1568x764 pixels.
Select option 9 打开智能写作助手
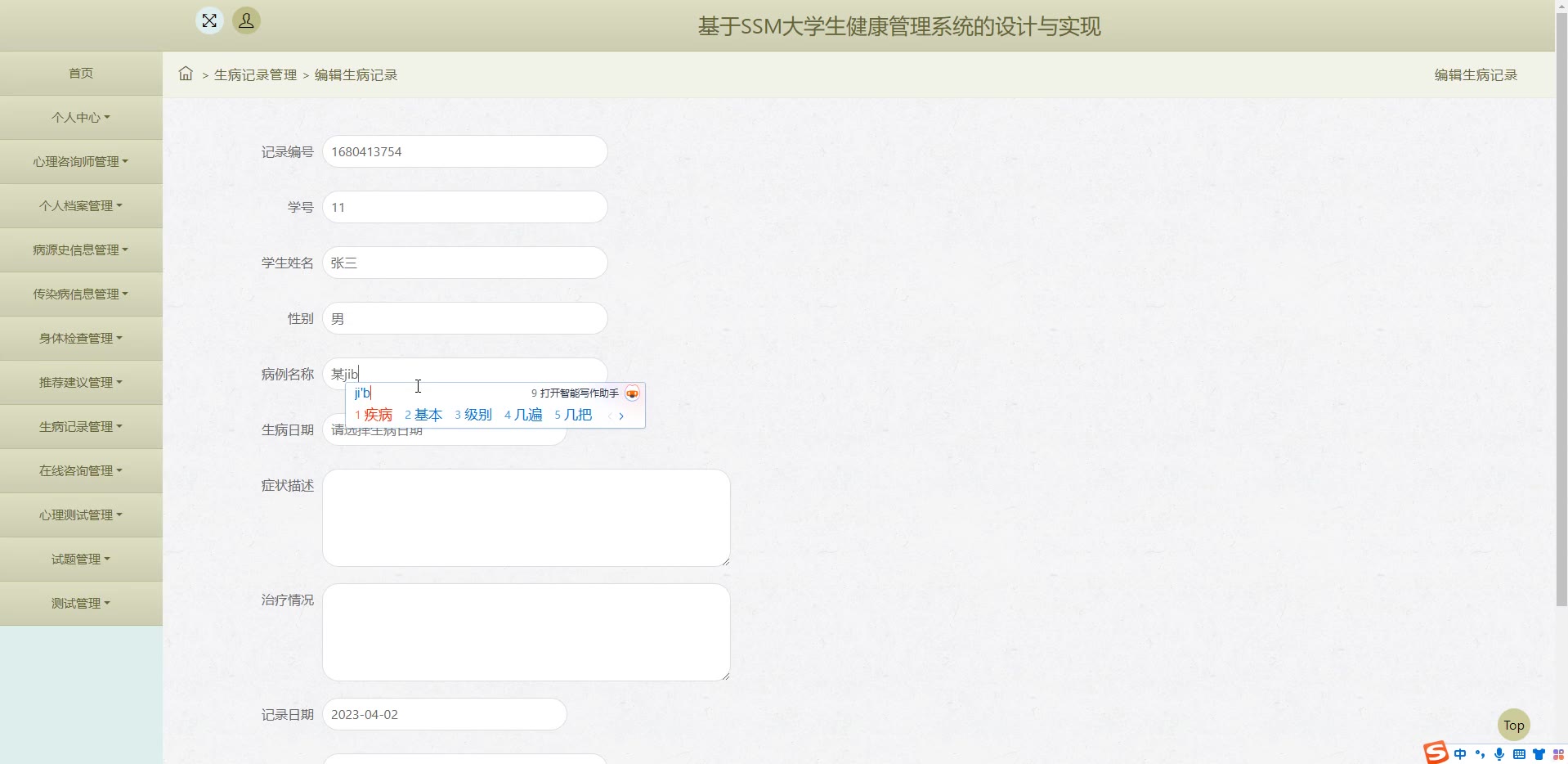click(575, 393)
